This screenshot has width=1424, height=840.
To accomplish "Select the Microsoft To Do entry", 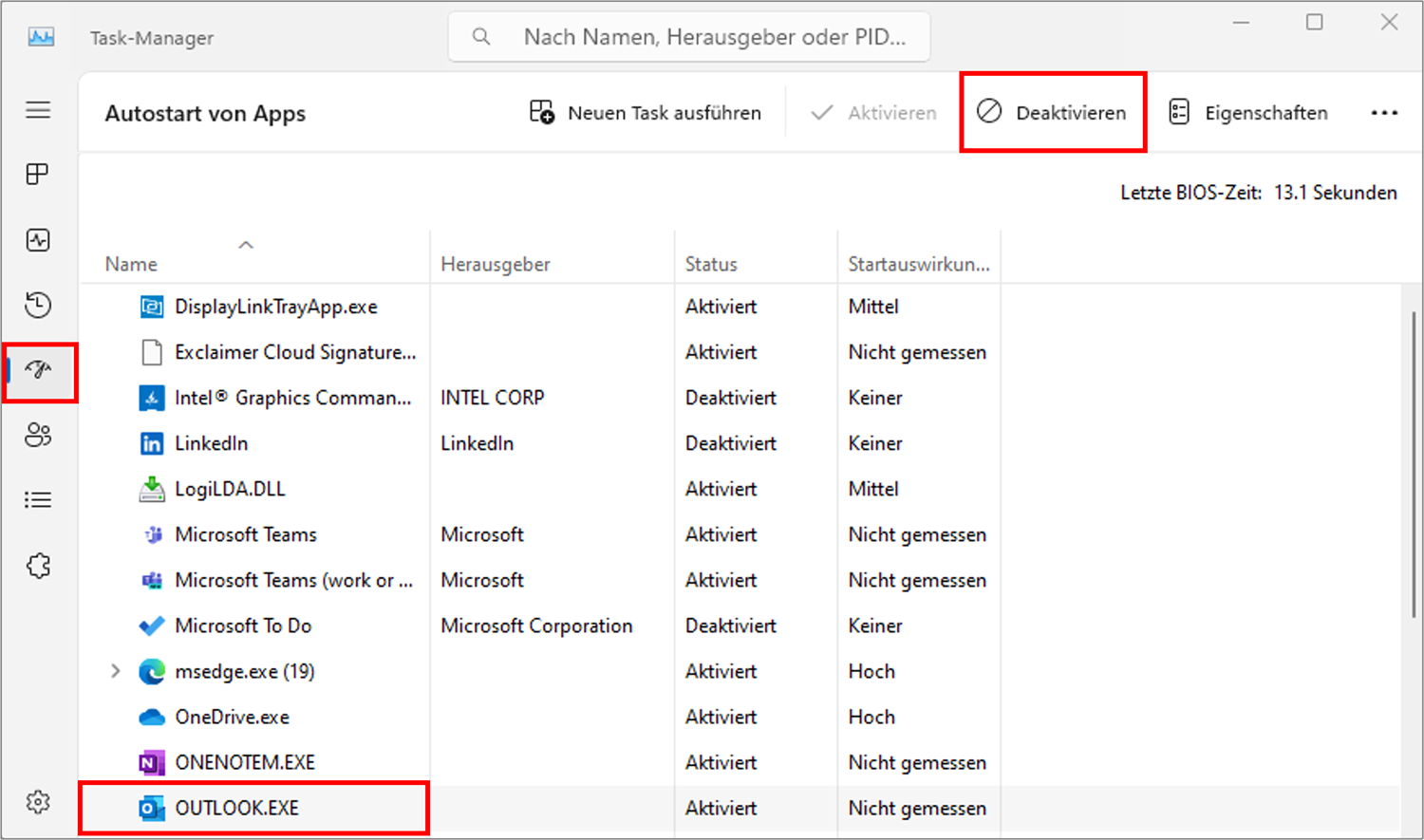I will pos(243,625).
